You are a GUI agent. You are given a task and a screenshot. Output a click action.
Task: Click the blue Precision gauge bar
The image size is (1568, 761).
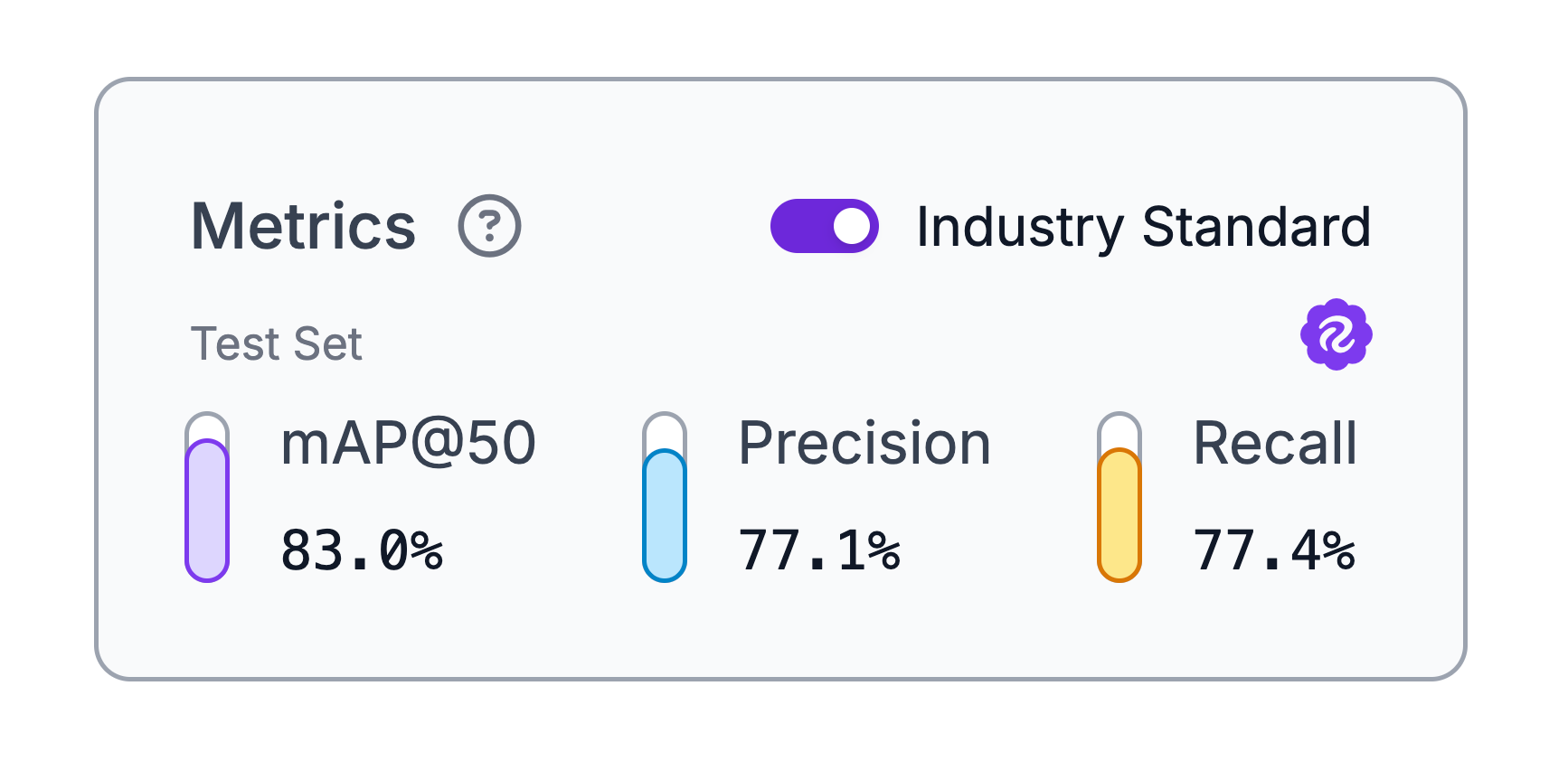665,515
